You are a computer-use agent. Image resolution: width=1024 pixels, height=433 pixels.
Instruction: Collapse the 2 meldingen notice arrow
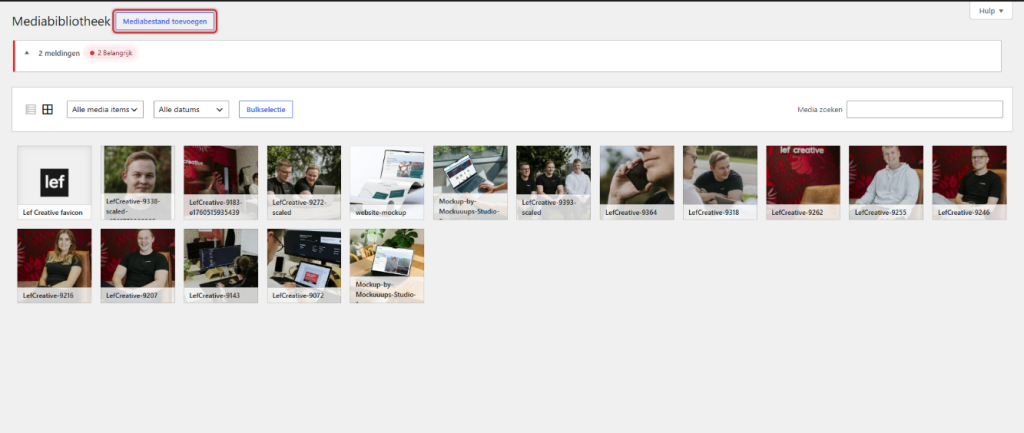click(27, 53)
